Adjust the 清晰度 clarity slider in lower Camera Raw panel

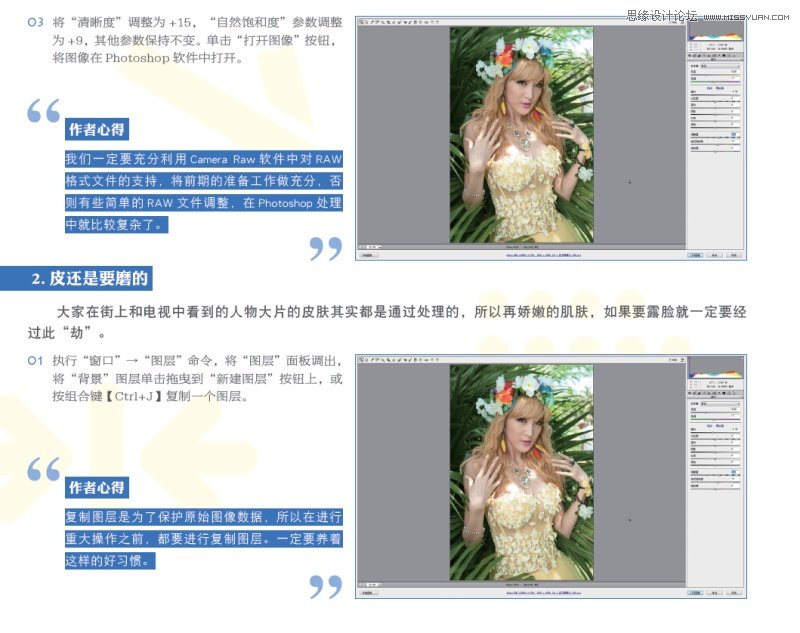[x=715, y=476]
